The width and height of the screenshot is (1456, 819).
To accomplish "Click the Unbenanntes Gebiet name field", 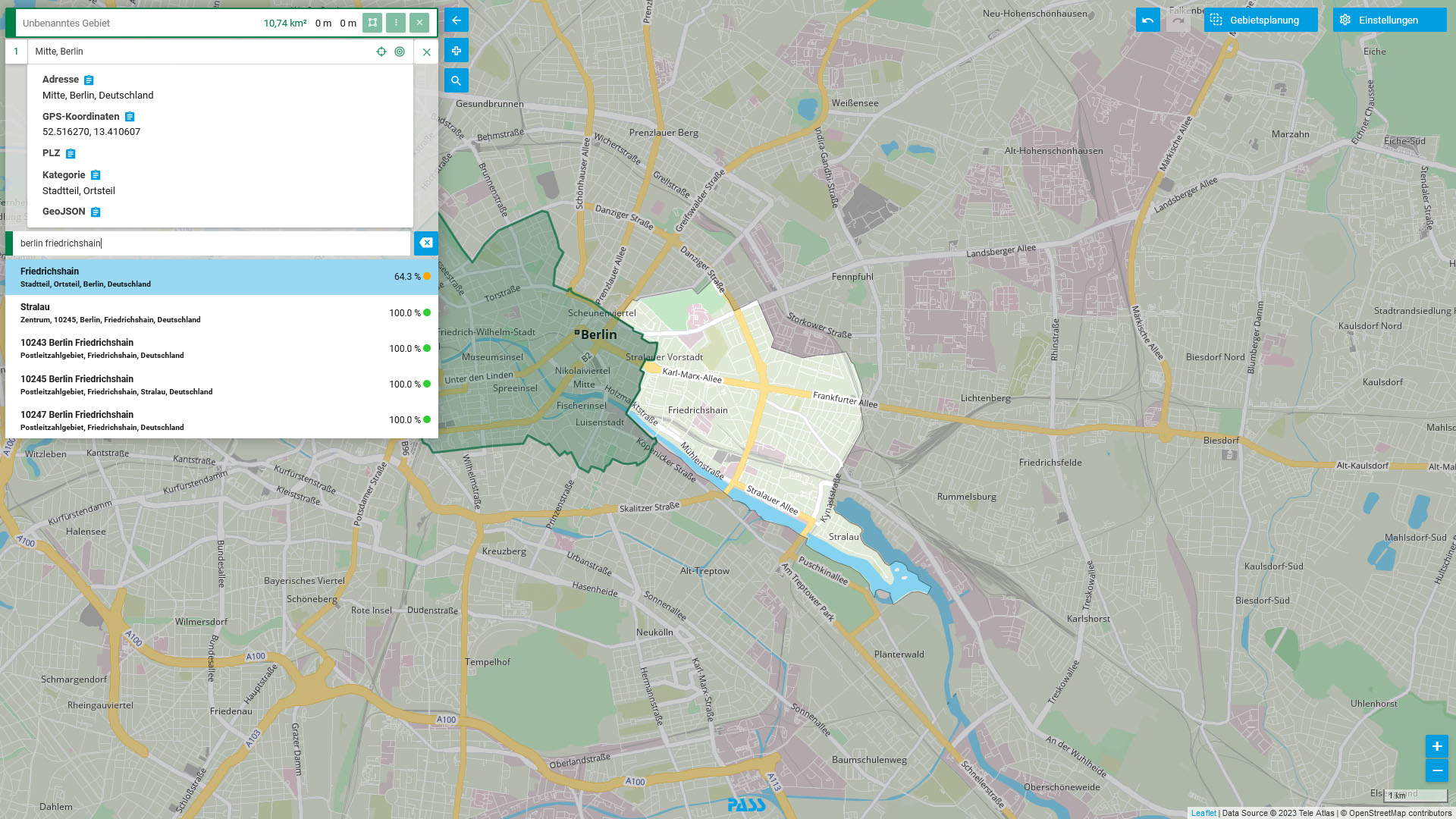I will 136,24.
